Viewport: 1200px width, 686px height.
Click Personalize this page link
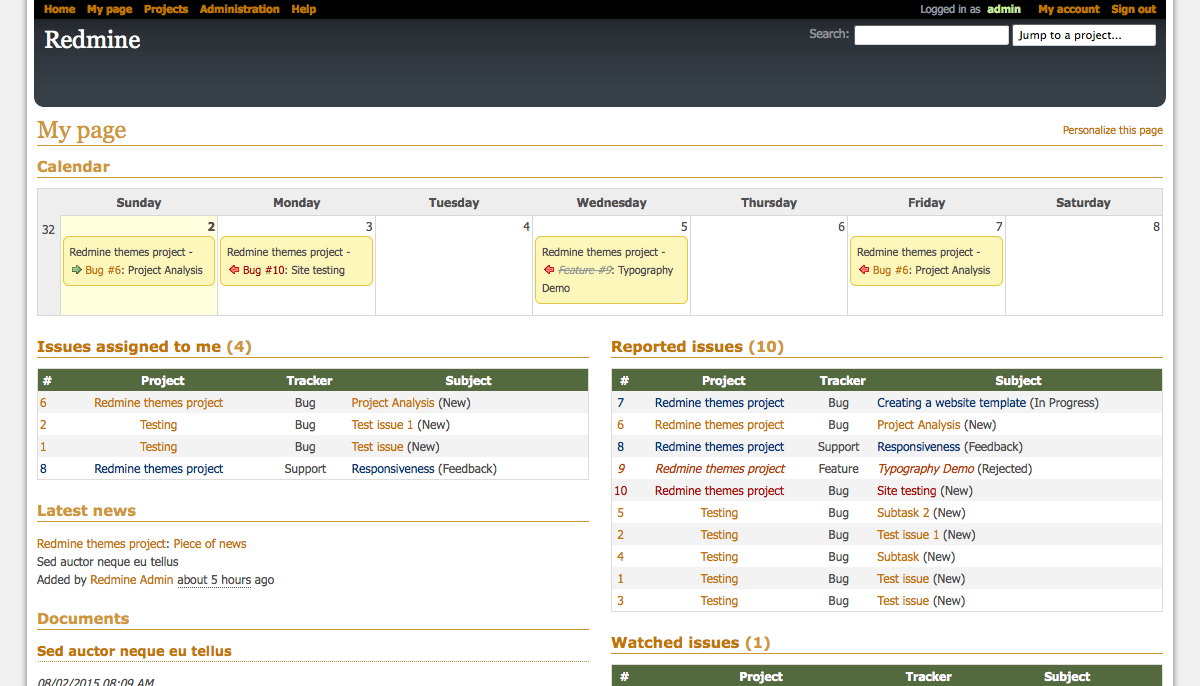point(1113,130)
